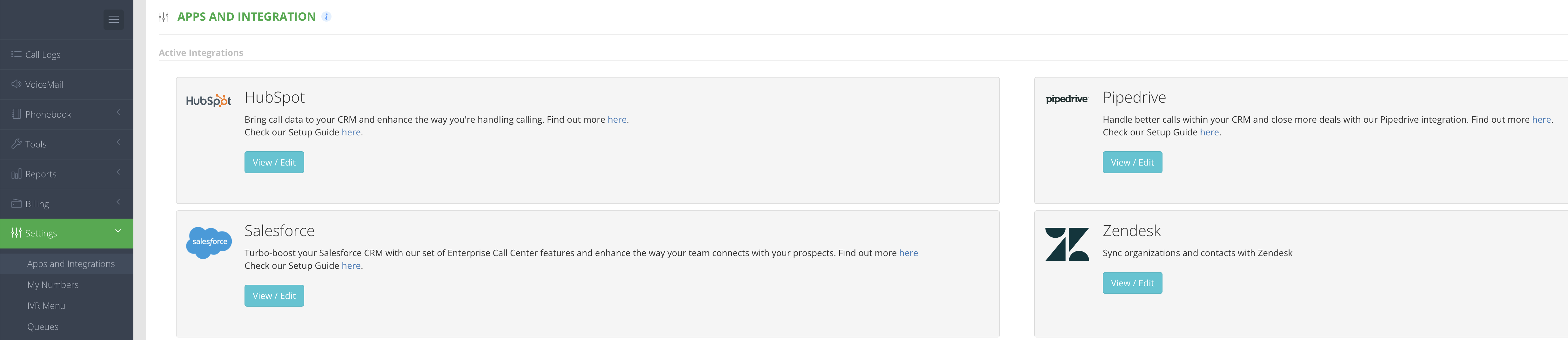Click the HubSpot logo
Viewport: 1568px width, 340px height.
[209, 100]
